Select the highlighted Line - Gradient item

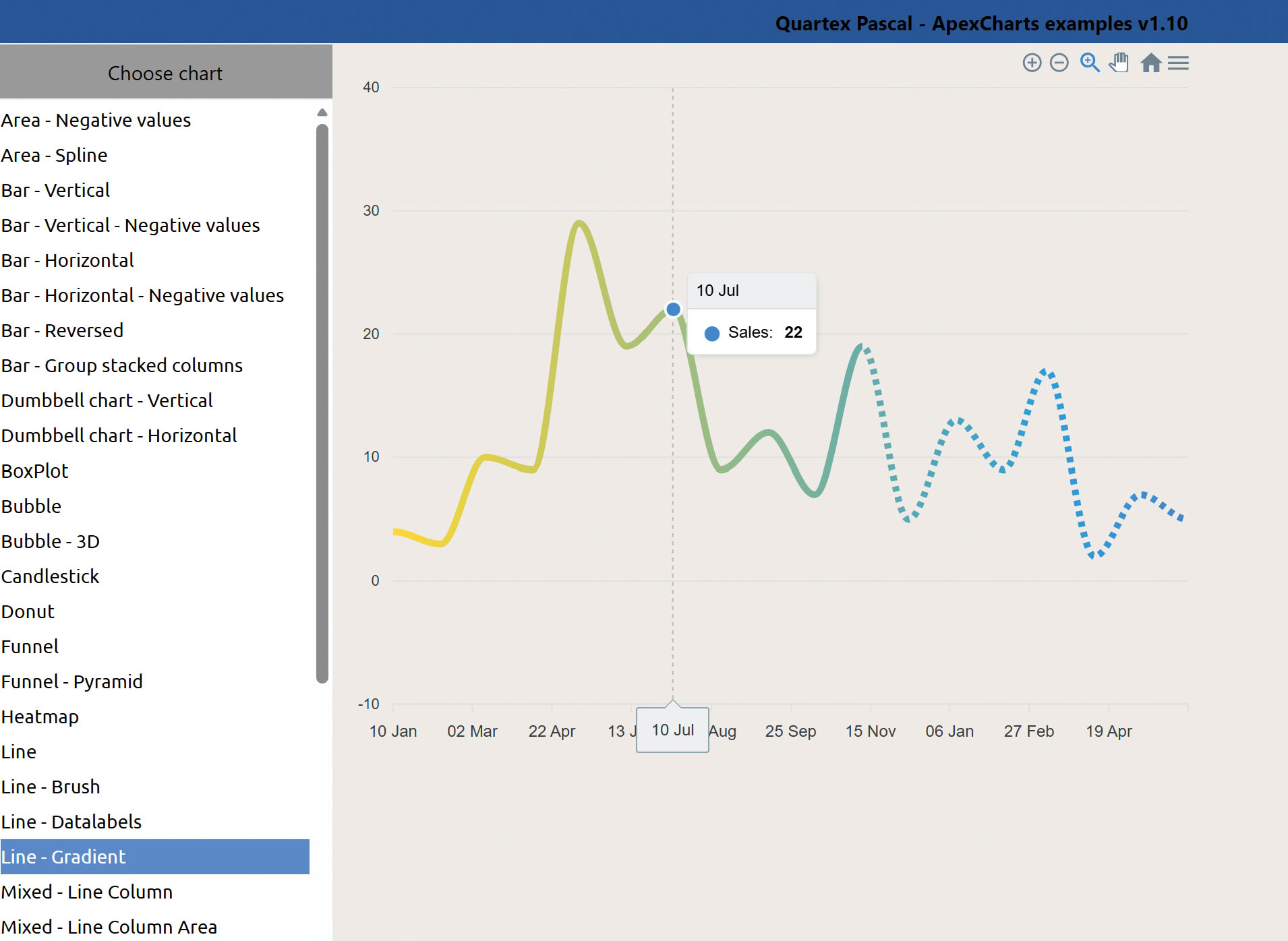click(154, 857)
